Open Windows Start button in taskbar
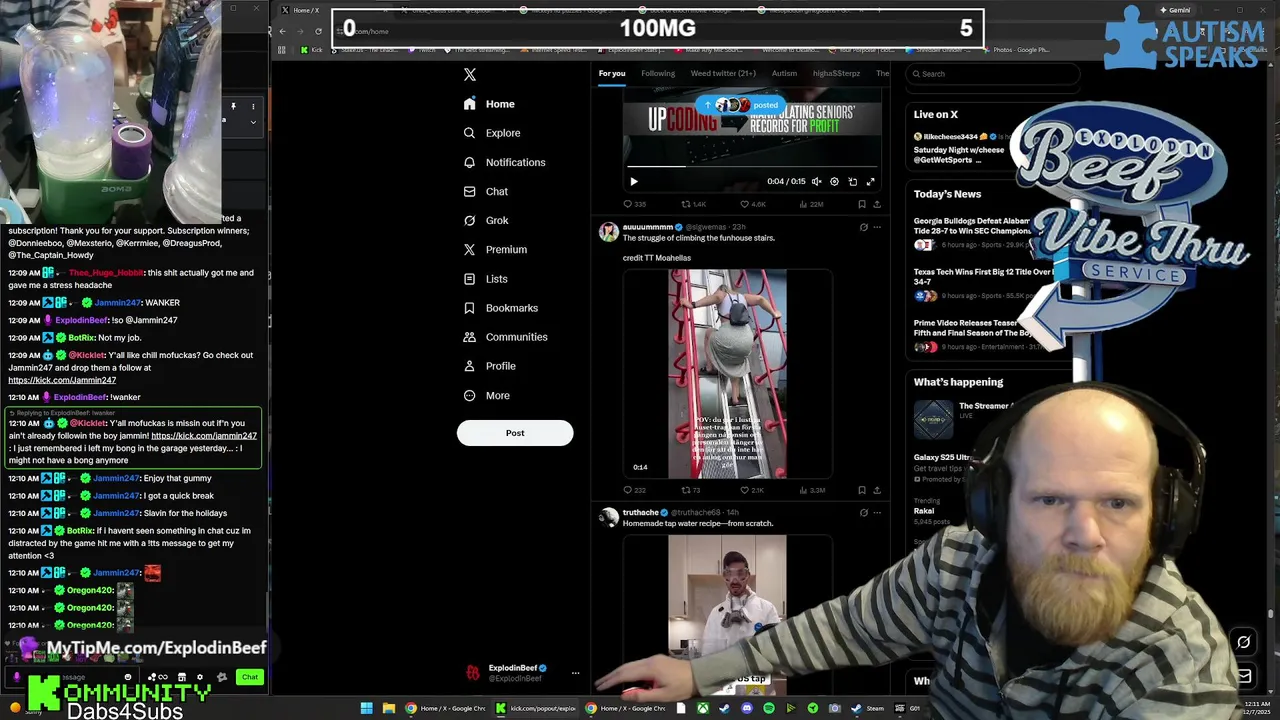The height and width of the screenshot is (720, 1280). pyautogui.click(x=367, y=708)
